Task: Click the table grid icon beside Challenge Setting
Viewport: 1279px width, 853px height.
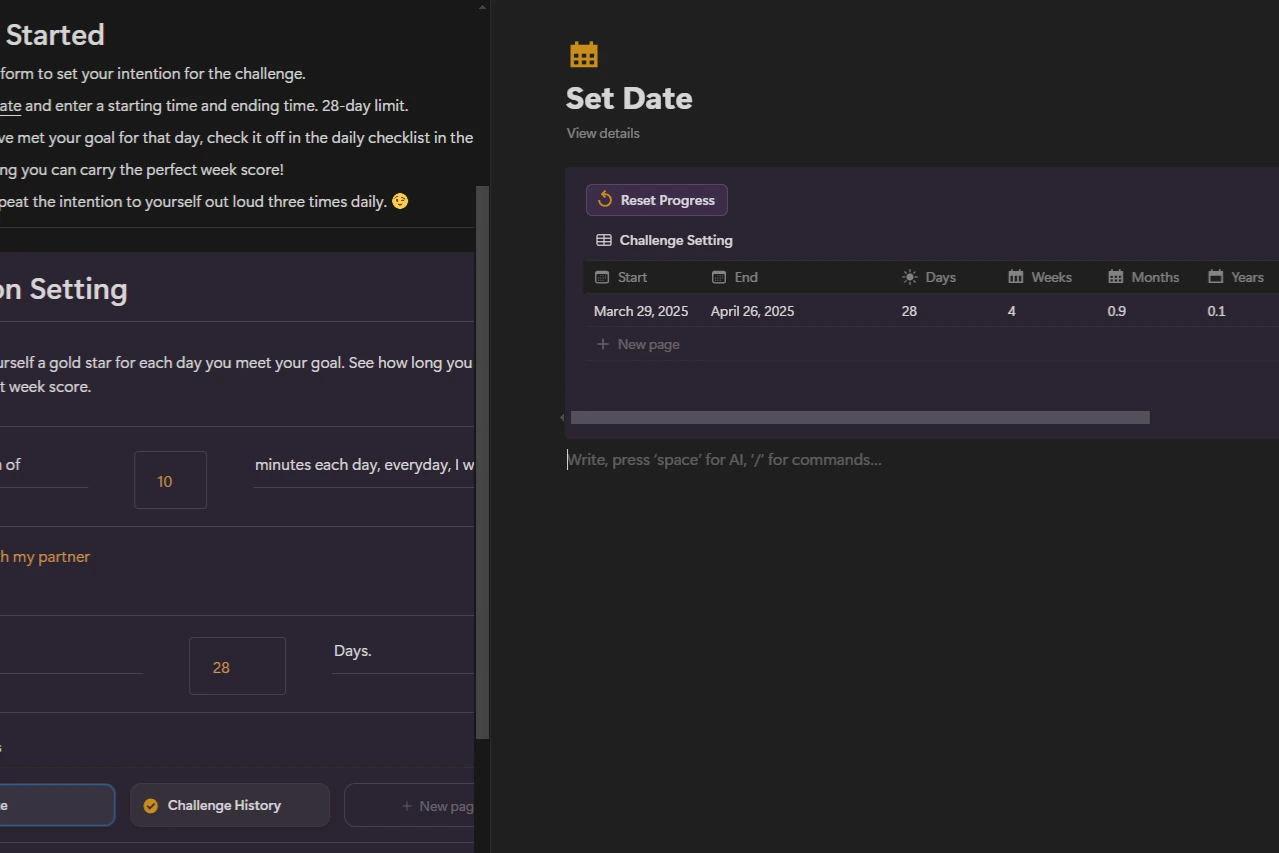Action: [x=604, y=240]
